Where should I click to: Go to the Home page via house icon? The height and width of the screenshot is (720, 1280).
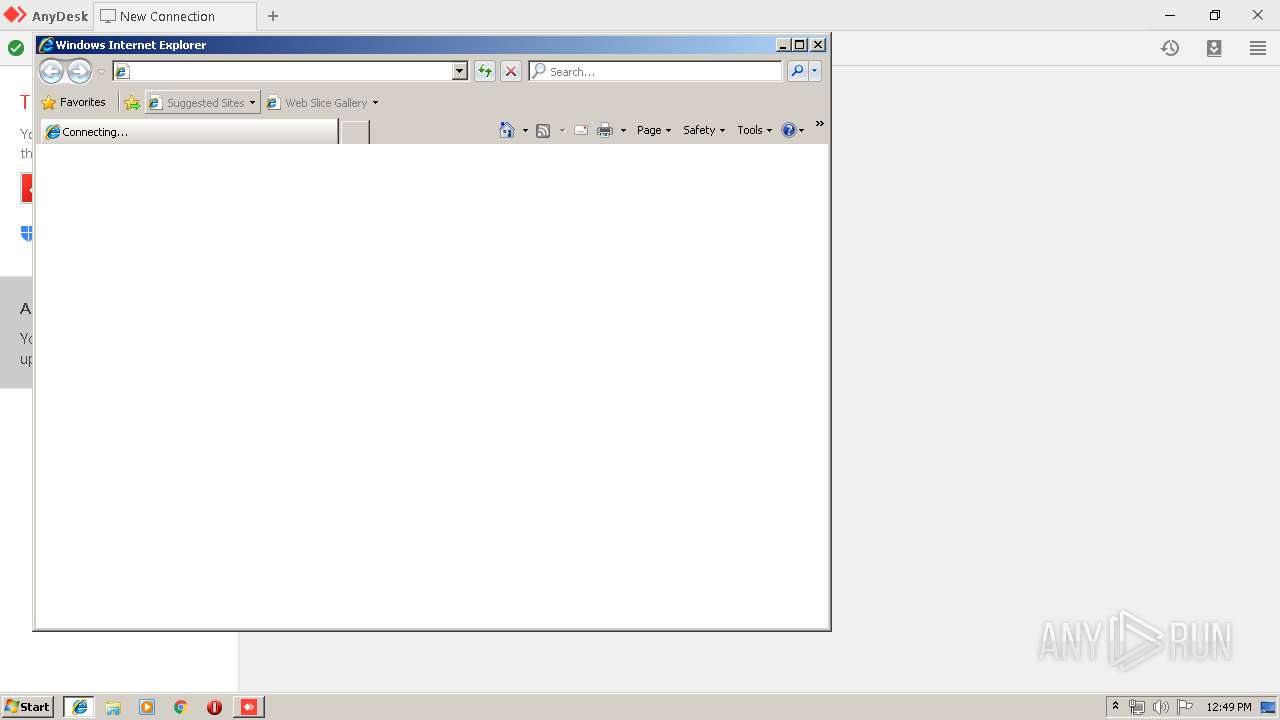[x=507, y=130]
